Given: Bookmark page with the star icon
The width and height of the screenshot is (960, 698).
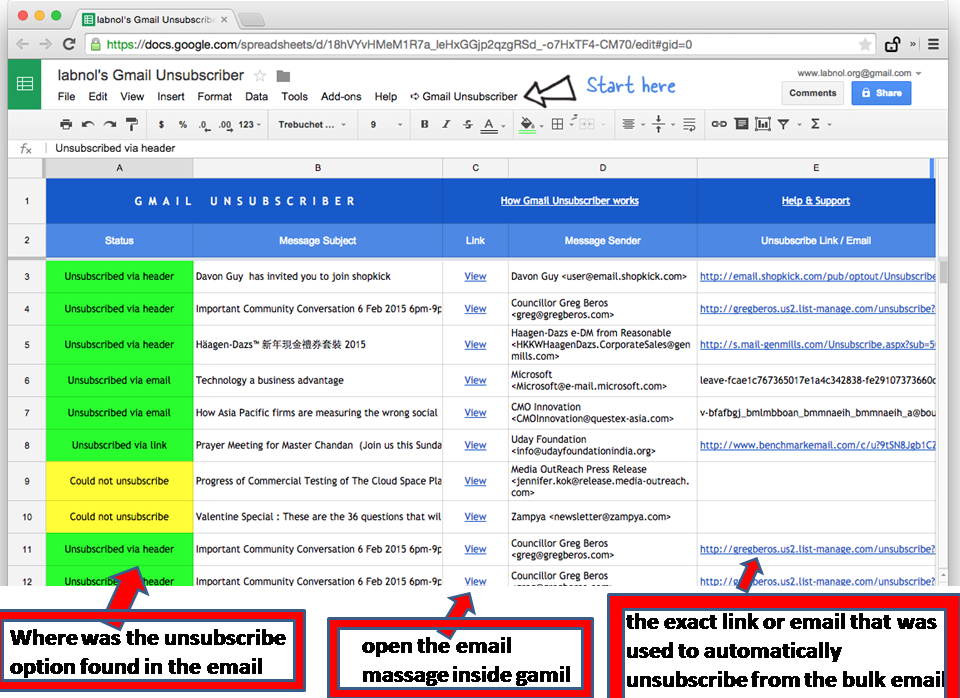Looking at the screenshot, I should pos(865,44).
